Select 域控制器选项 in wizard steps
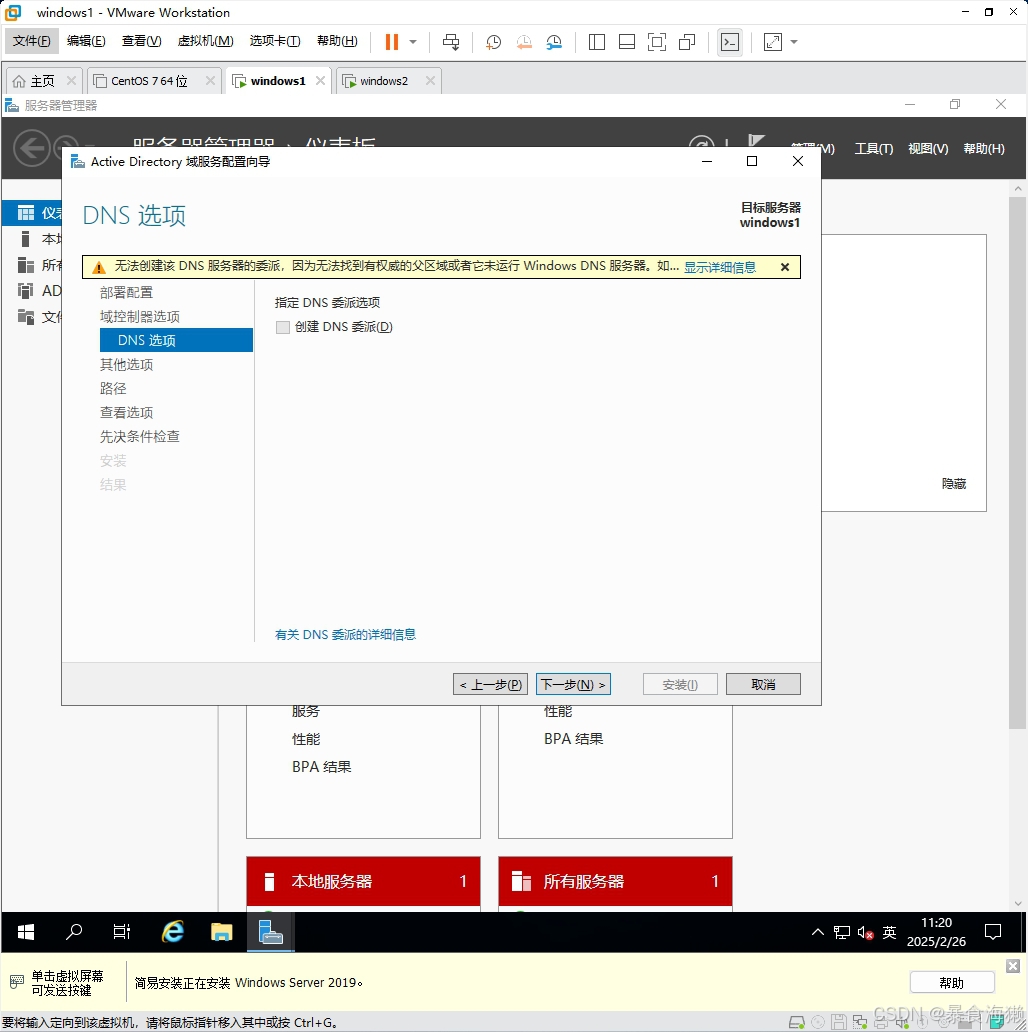This screenshot has width=1028, height=1032. click(140, 317)
